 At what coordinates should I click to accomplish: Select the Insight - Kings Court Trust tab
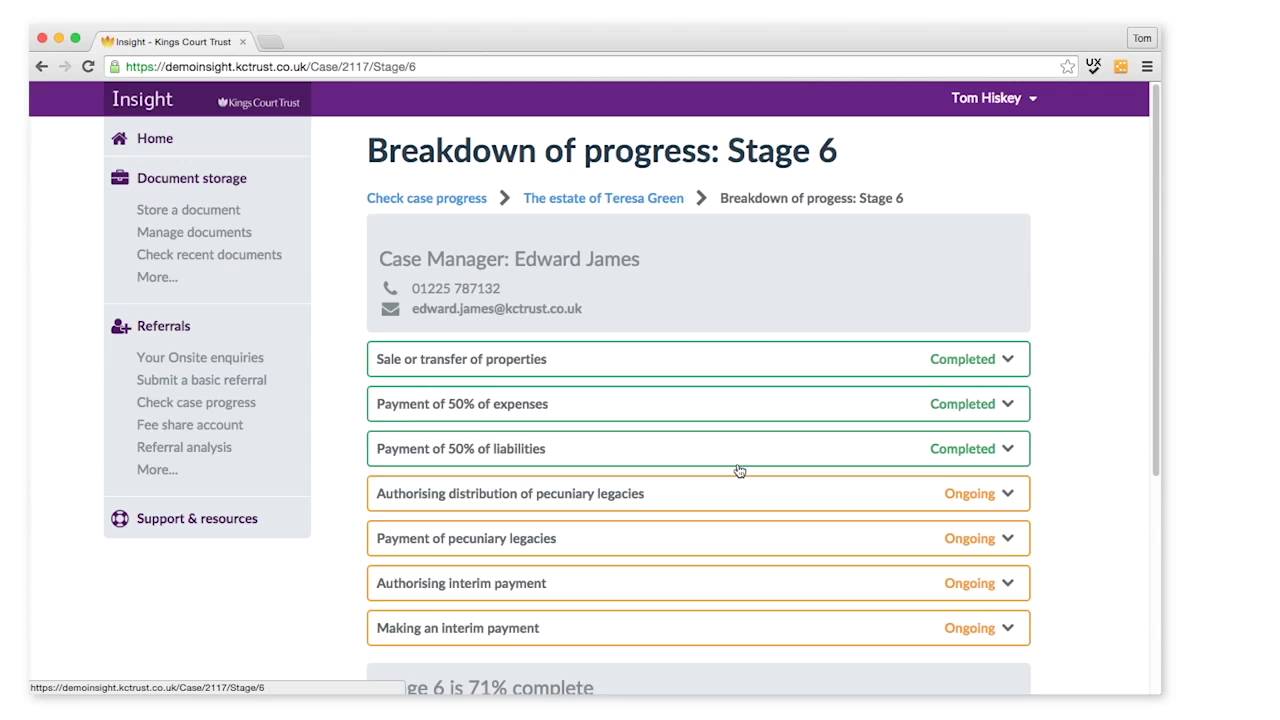pyautogui.click(x=172, y=42)
